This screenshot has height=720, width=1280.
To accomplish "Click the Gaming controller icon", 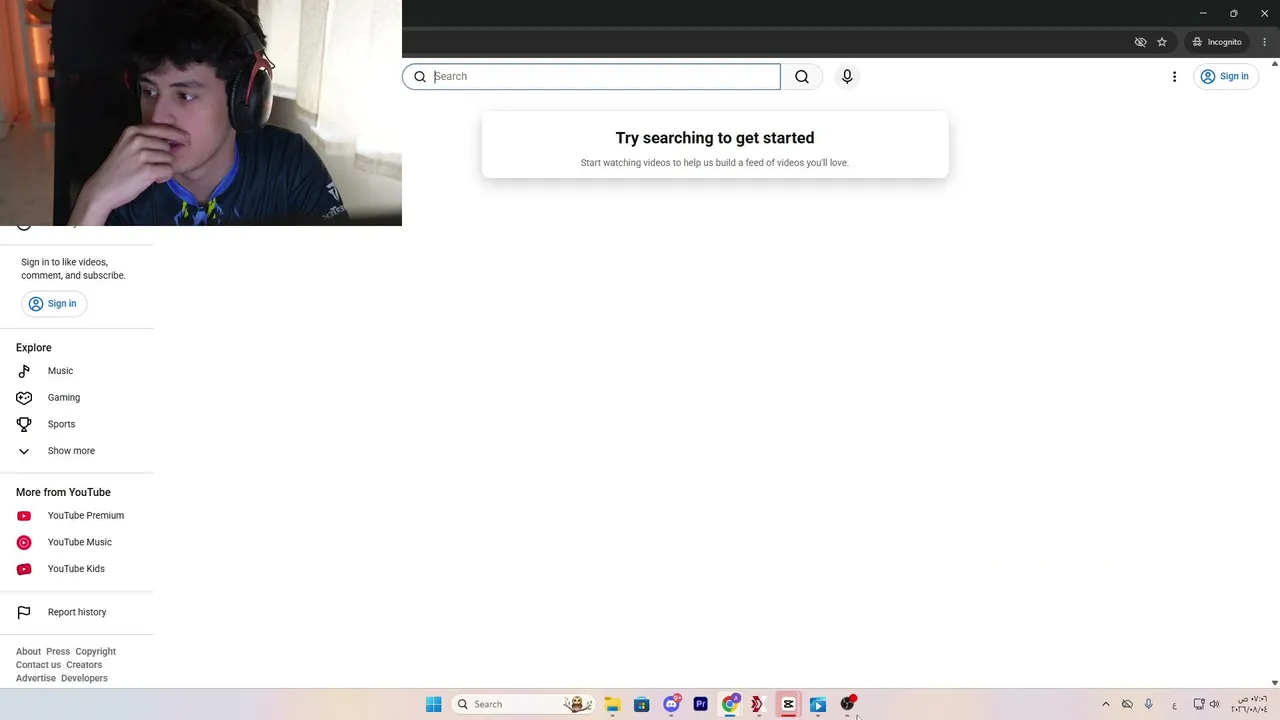I will point(24,397).
